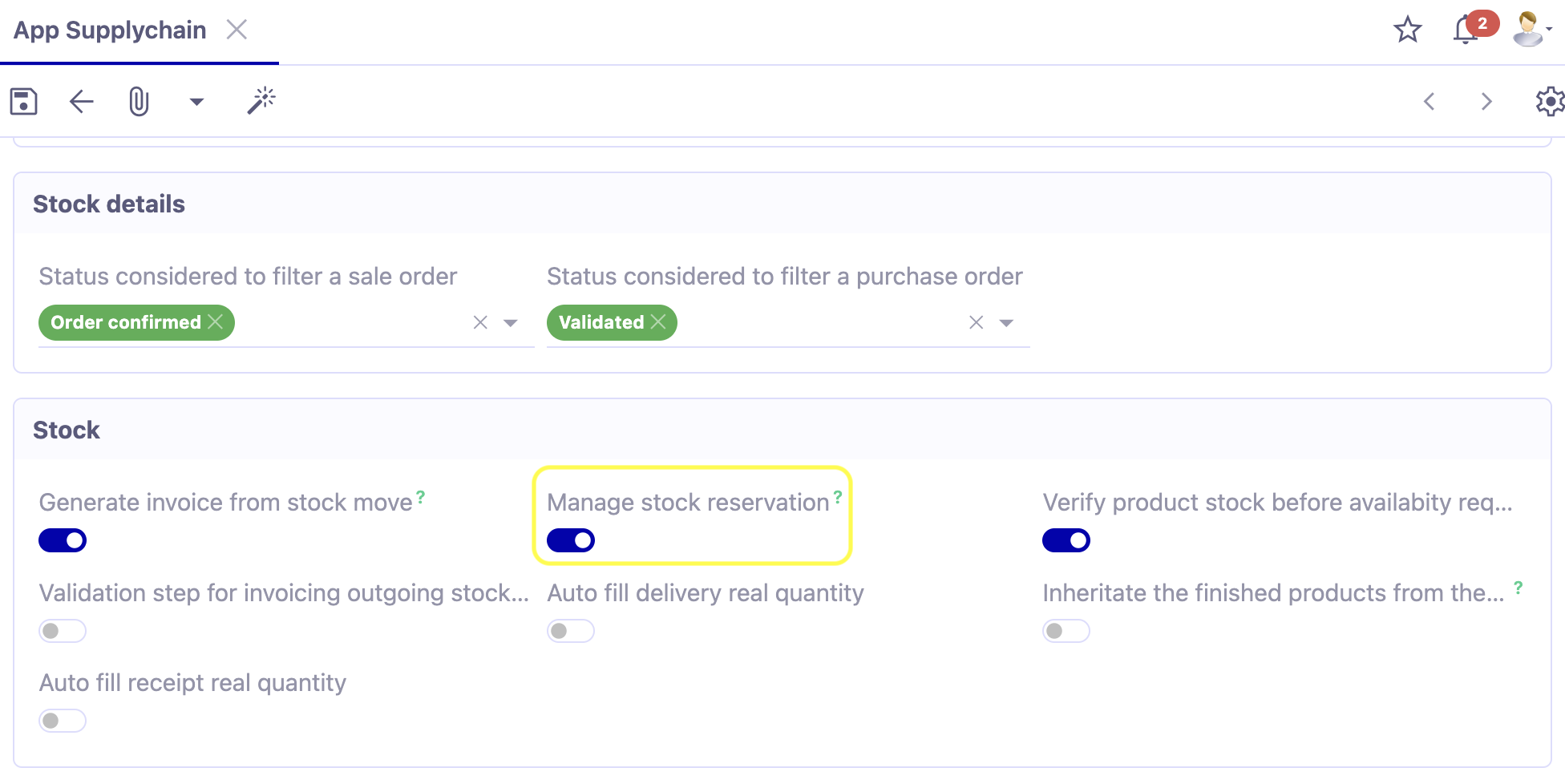Go back using the back arrow
The image size is (1565, 784).
tap(79, 101)
